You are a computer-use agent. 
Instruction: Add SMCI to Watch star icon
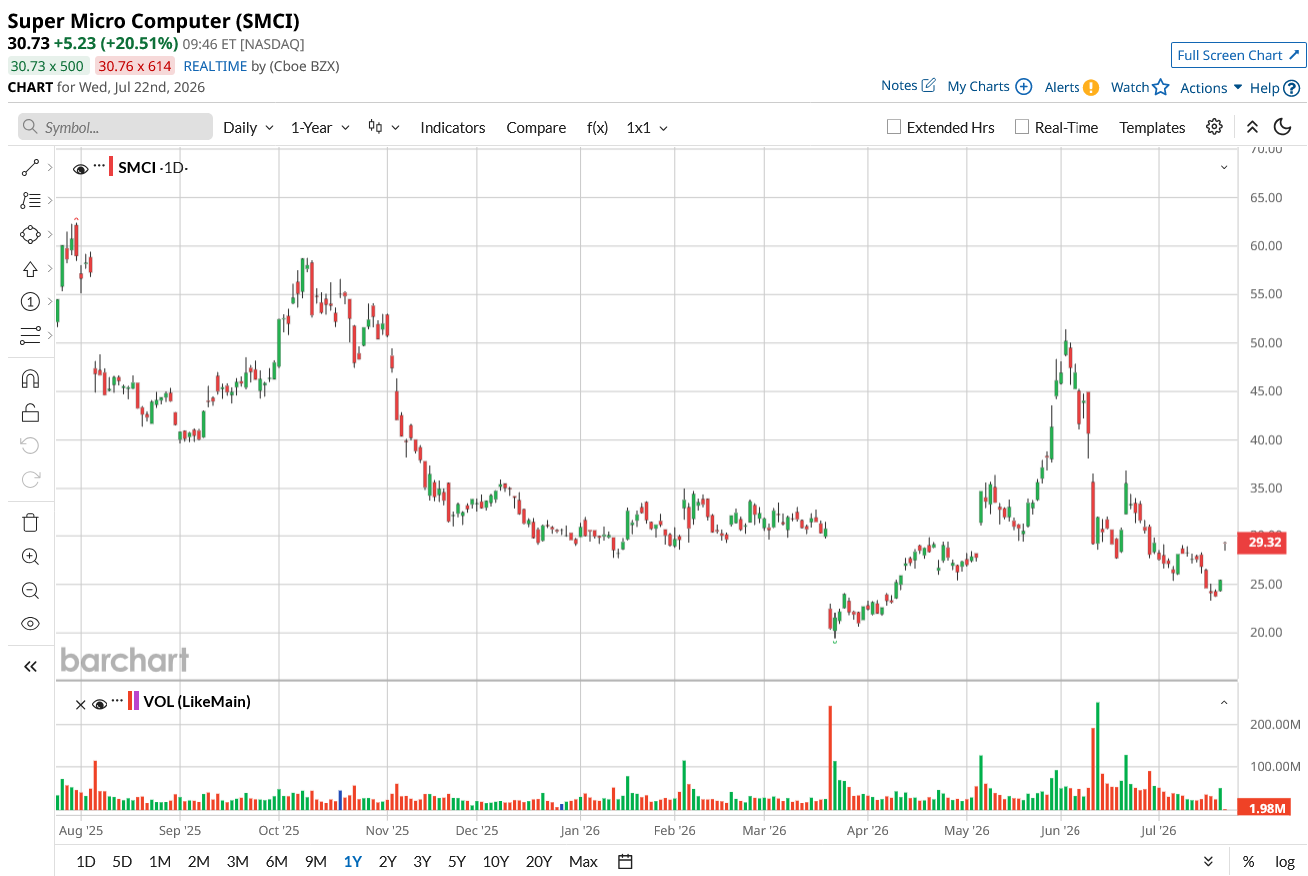point(1161,87)
